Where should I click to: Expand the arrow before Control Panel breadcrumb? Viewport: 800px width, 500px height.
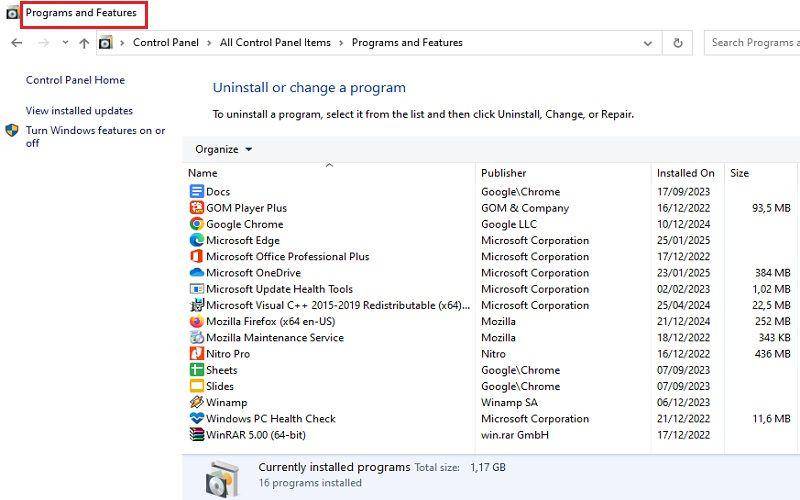tap(122, 43)
